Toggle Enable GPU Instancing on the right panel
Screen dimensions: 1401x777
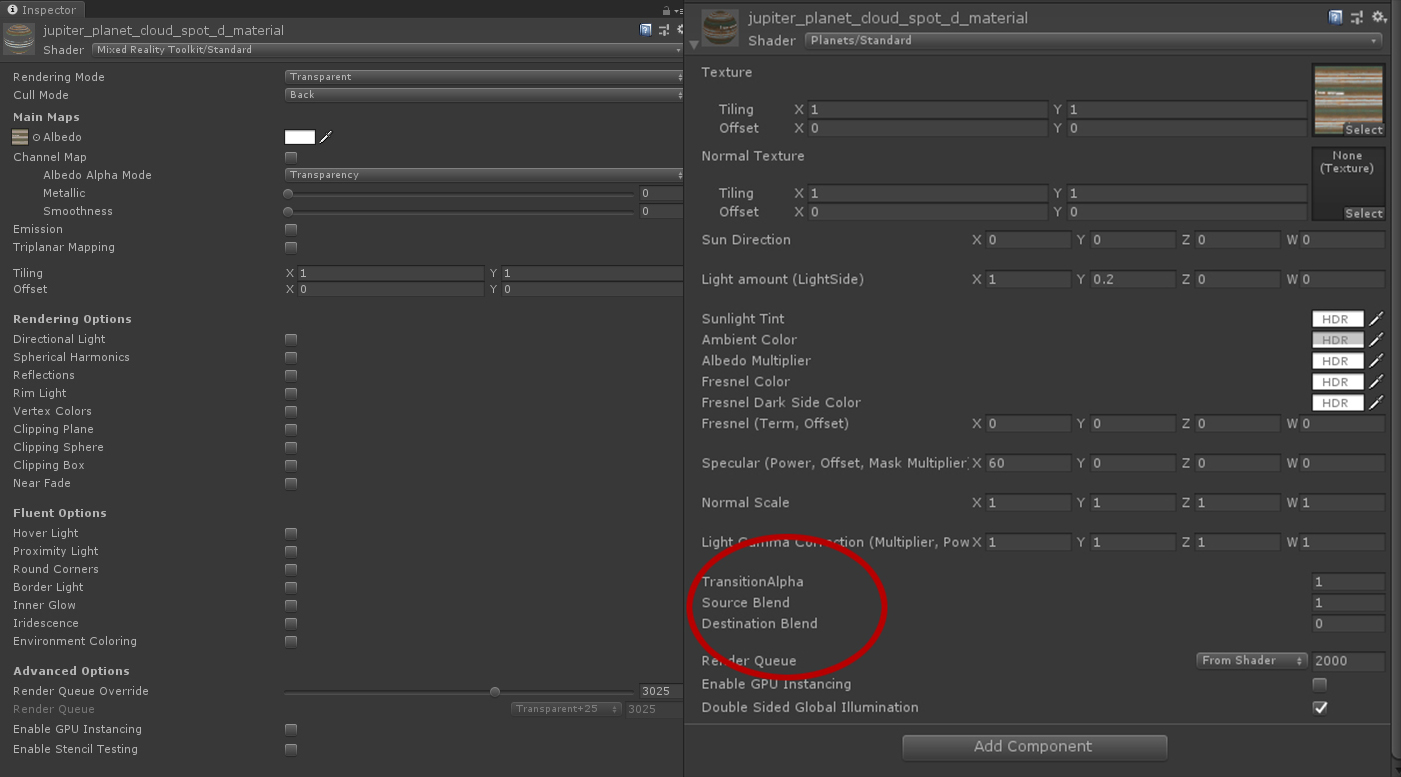pos(1319,684)
